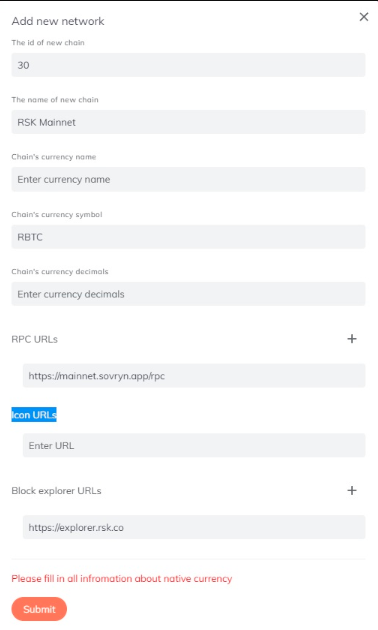Add another Block explorer URL with plus icon

tap(352, 490)
